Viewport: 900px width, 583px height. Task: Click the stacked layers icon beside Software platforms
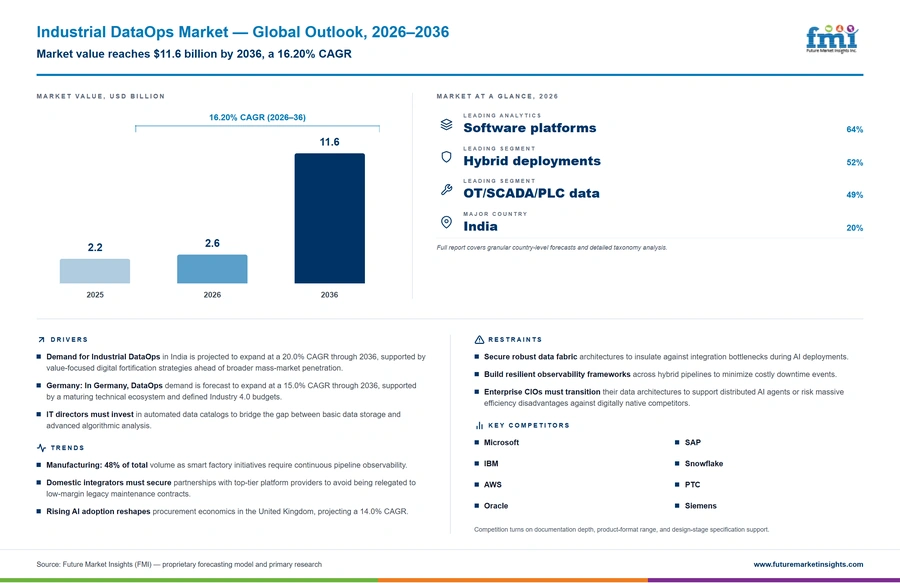point(447,124)
